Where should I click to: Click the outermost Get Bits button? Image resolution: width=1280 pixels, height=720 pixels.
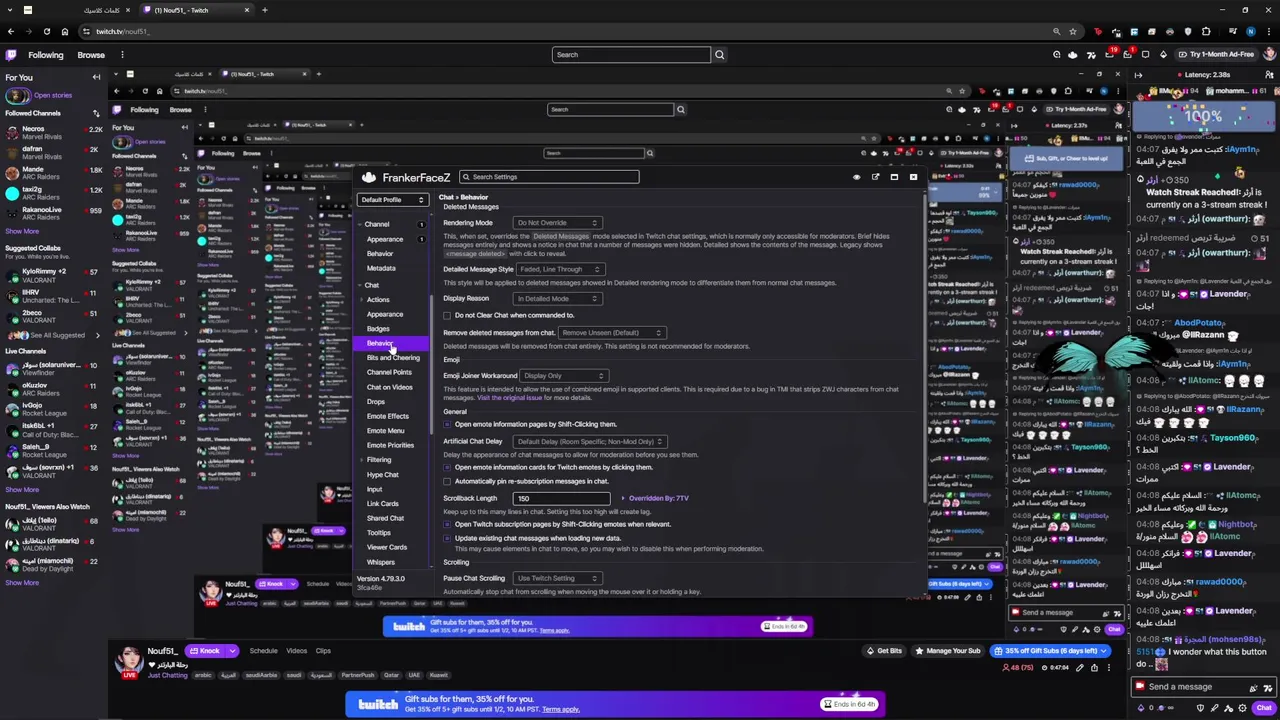tap(884, 651)
